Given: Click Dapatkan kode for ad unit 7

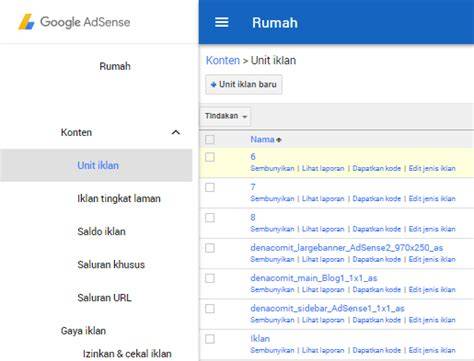Looking at the screenshot, I should click(x=377, y=199).
